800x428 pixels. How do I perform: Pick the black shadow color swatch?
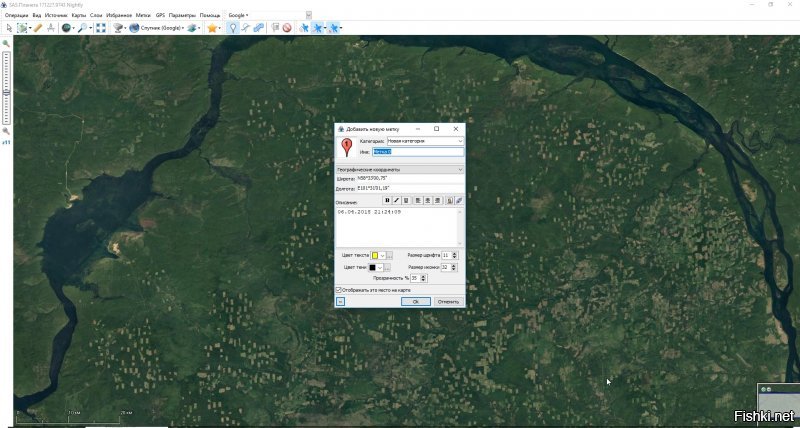coord(372,268)
